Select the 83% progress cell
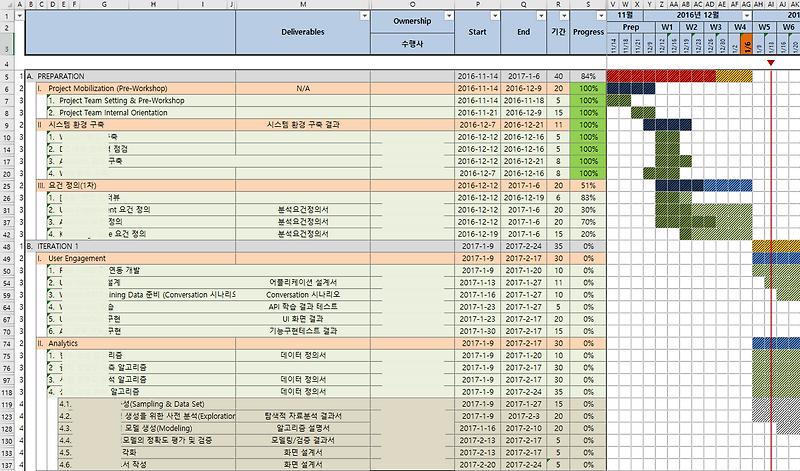 tap(588, 197)
